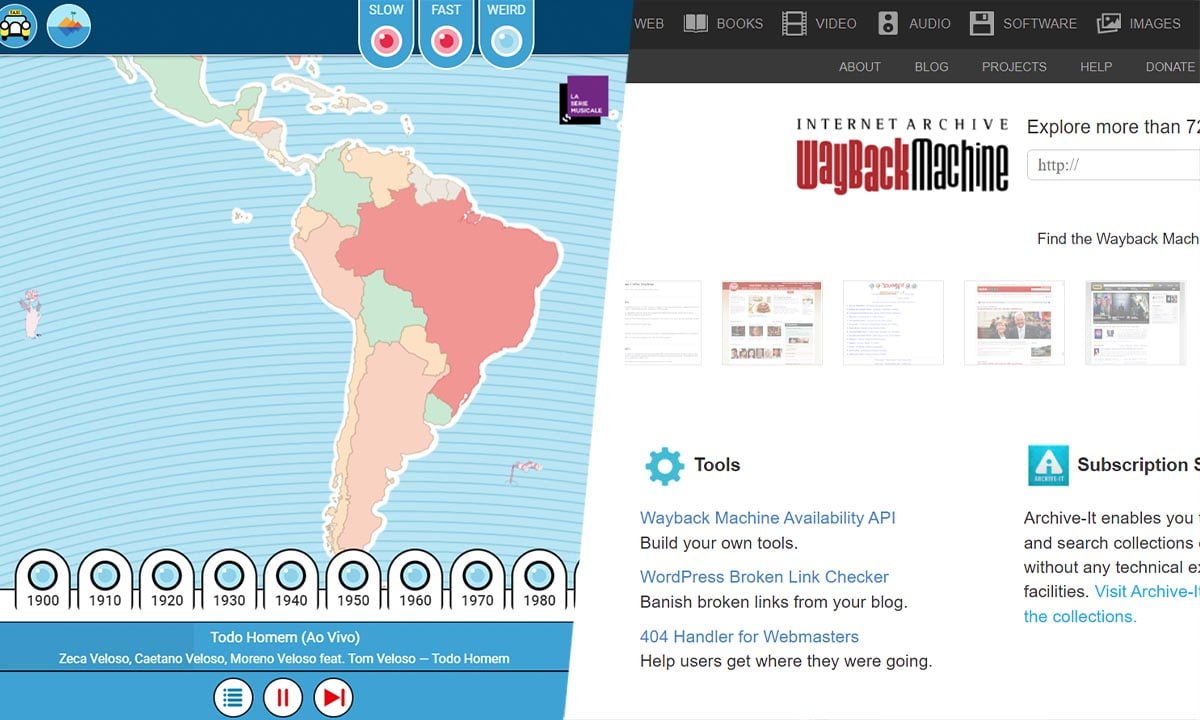Screen dimensions: 1200x720
Task: Open the VIDEO section in Internet Archive
Action: coord(836,23)
